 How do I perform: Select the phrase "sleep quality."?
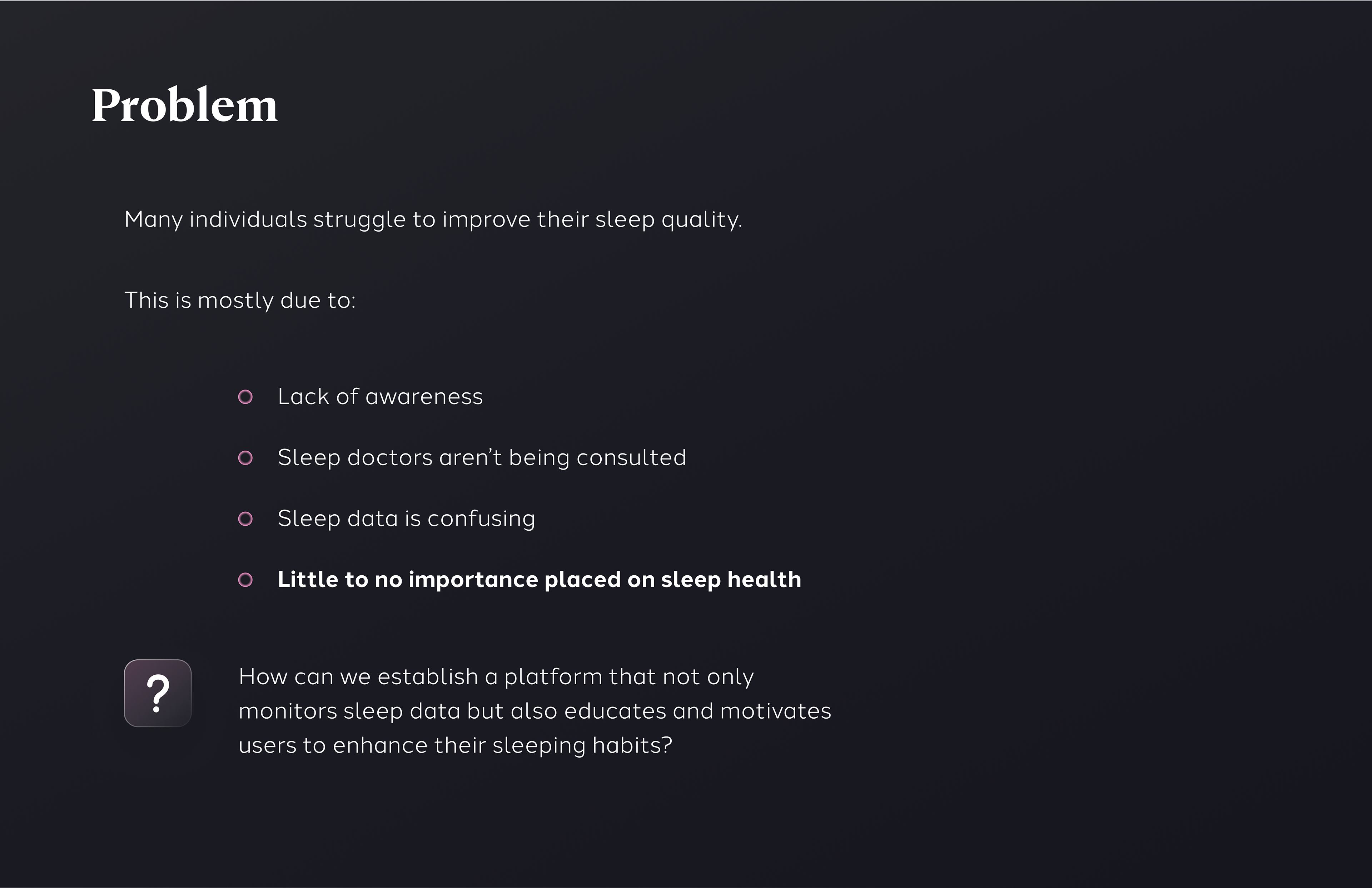coord(668,220)
